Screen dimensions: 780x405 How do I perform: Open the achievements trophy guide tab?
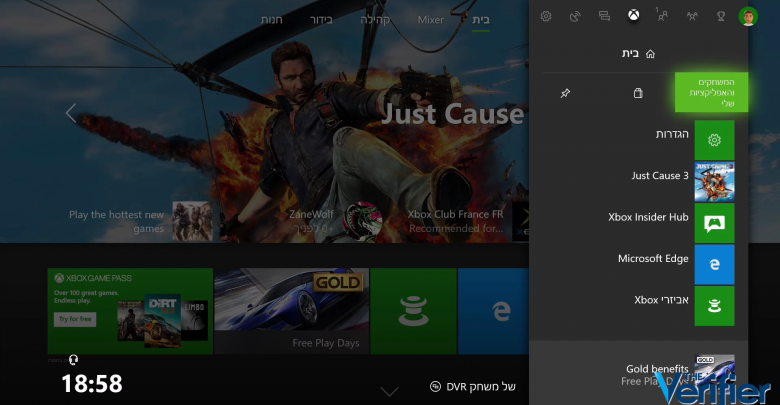tap(720, 16)
